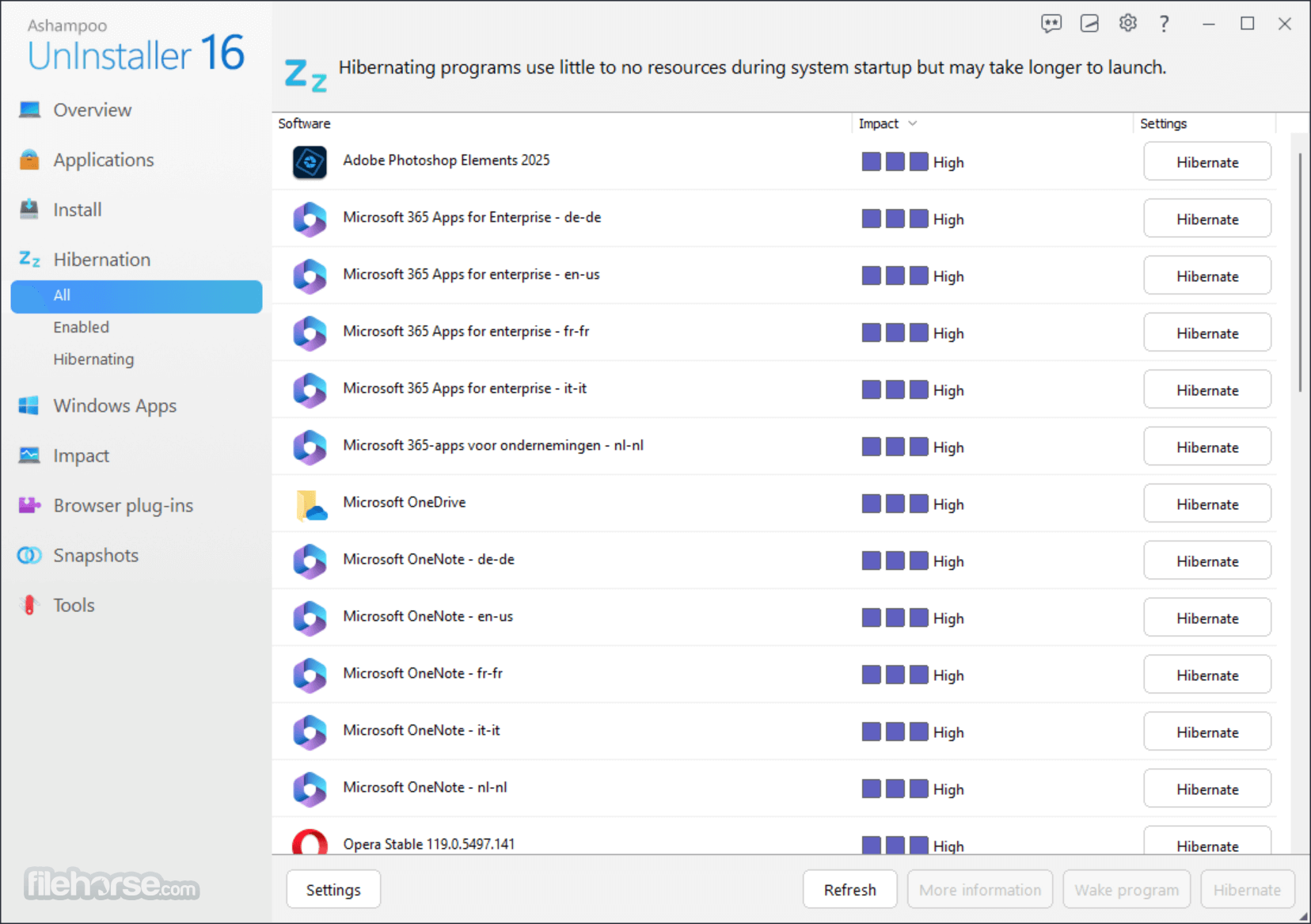Select Microsoft OneNote - it-it entry
1311x924 pixels.
pyautogui.click(x=421, y=730)
